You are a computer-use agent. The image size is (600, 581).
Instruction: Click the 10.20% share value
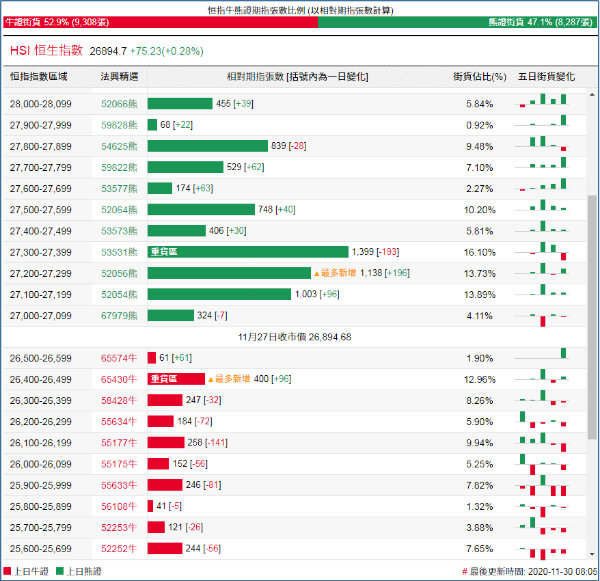pyautogui.click(x=479, y=210)
